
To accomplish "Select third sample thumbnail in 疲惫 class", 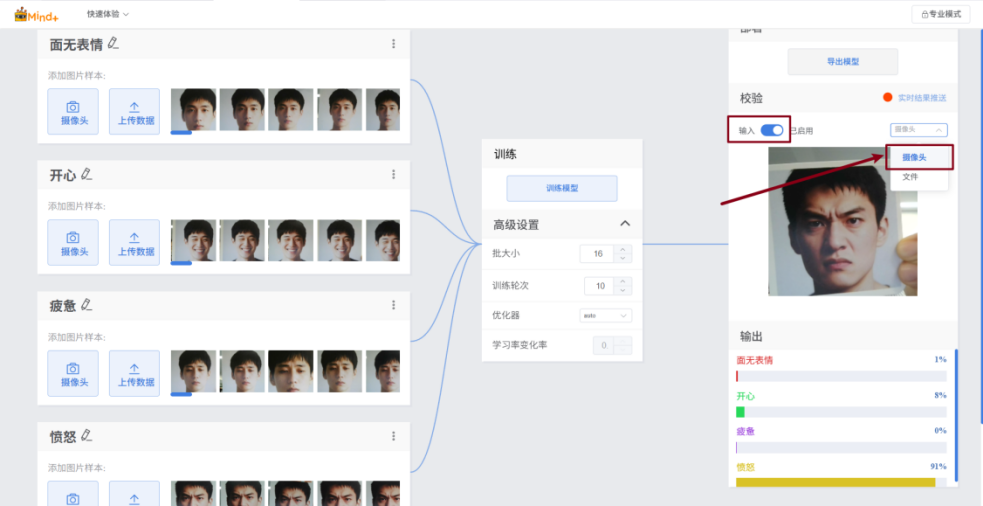I will (x=291, y=371).
